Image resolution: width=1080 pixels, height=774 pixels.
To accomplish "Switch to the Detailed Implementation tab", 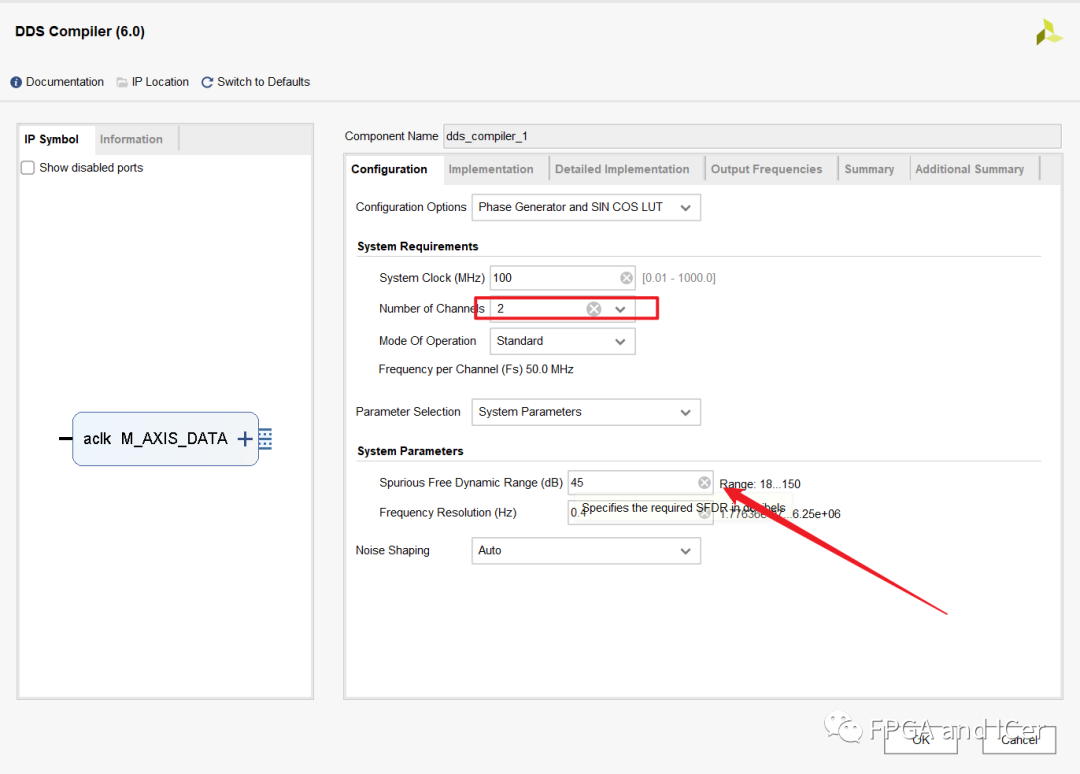I will click(x=622, y=169).
